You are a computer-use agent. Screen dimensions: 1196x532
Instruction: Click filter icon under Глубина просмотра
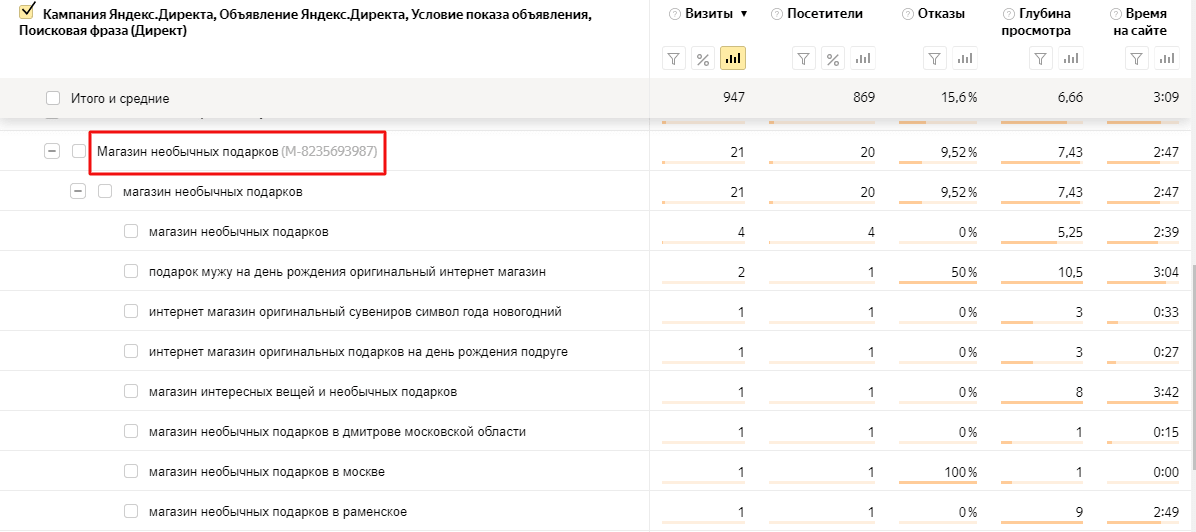1041,58
